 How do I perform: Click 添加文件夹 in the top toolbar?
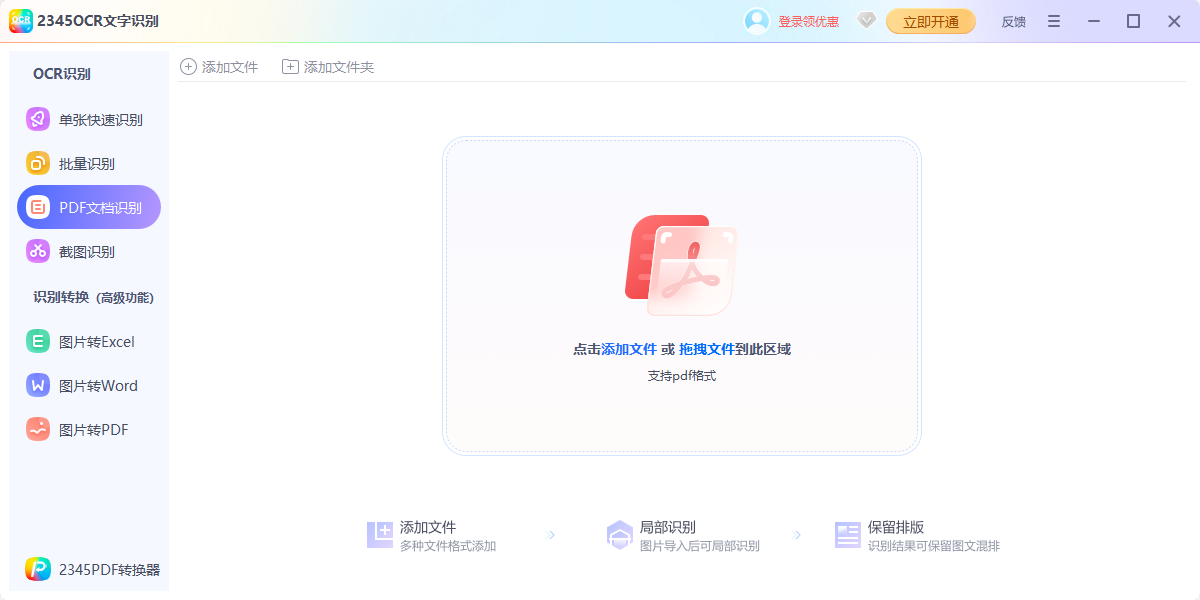(325, 66)
